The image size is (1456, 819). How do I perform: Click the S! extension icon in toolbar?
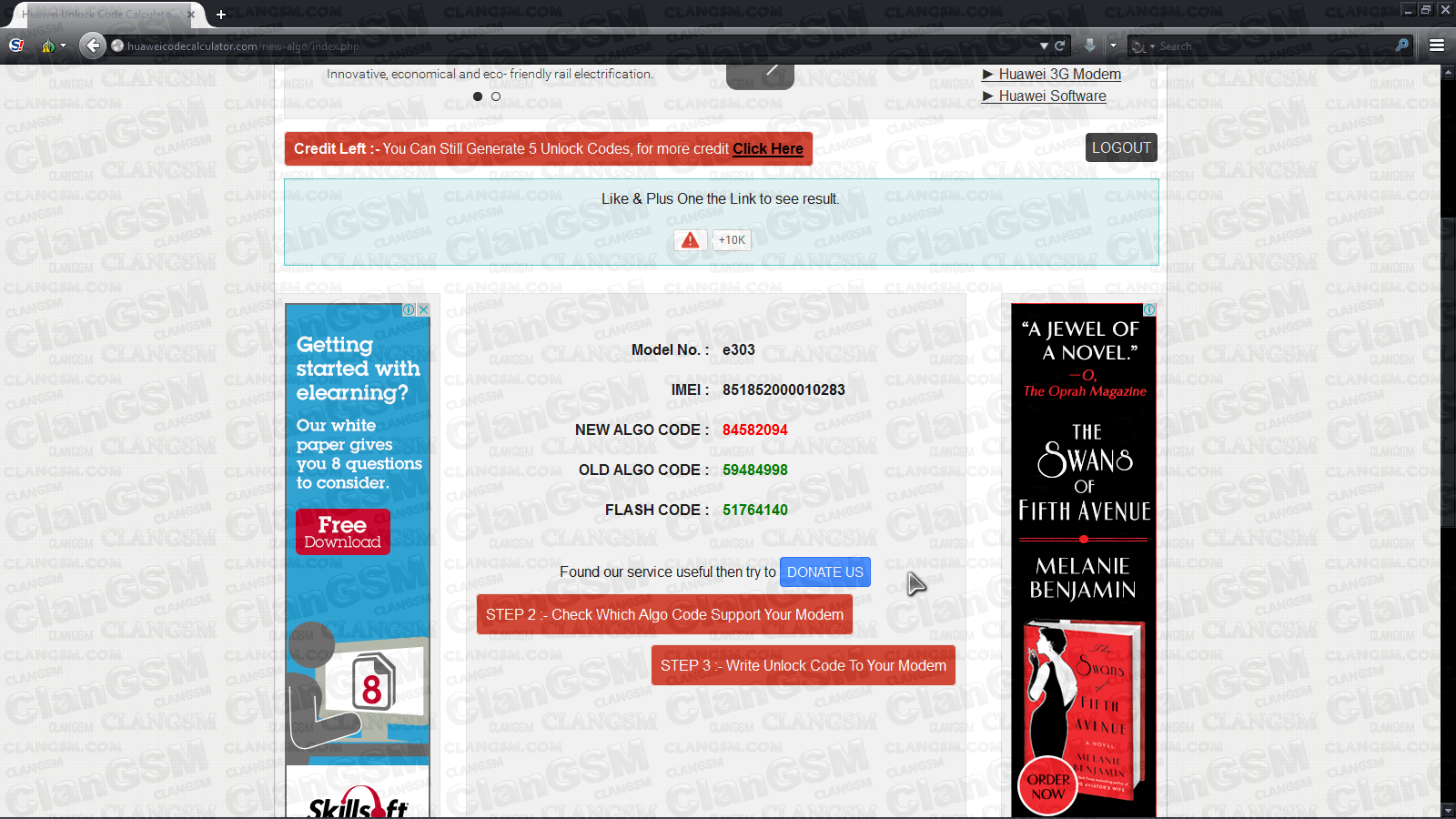16,45
